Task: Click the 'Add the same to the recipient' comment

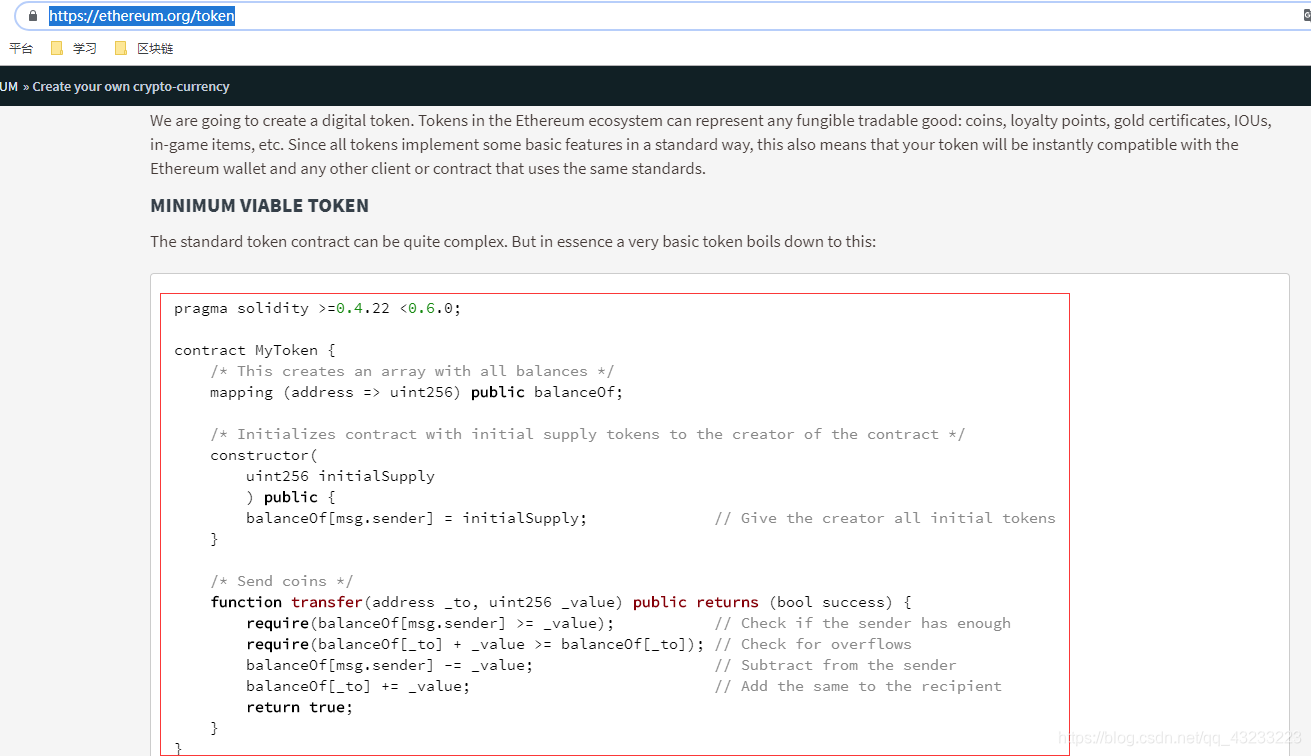Action: 858,686
